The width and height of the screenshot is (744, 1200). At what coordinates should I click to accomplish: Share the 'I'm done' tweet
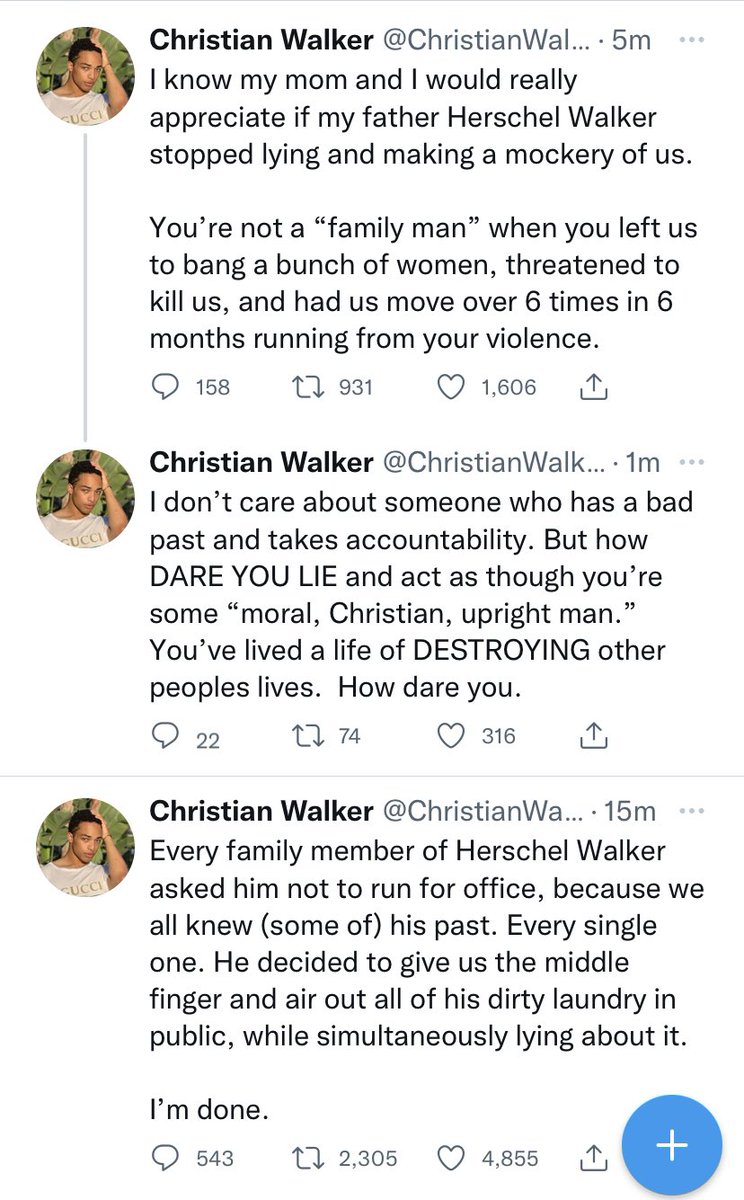pos(592,1158)
